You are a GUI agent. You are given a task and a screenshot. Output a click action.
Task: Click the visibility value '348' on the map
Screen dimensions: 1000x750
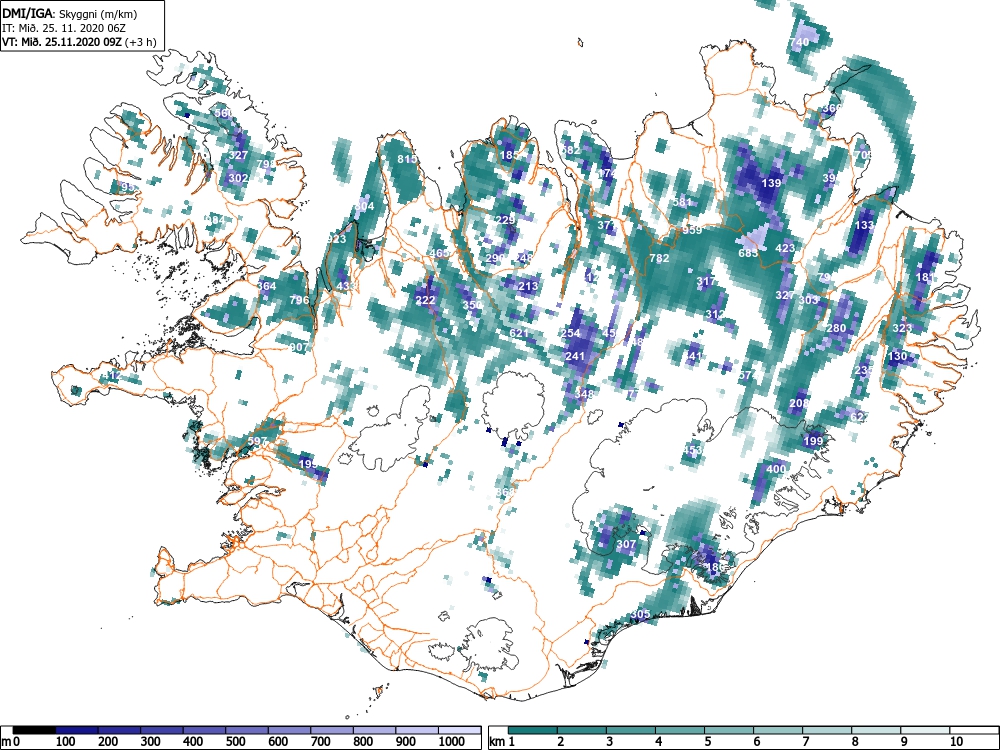coord(584,393)
